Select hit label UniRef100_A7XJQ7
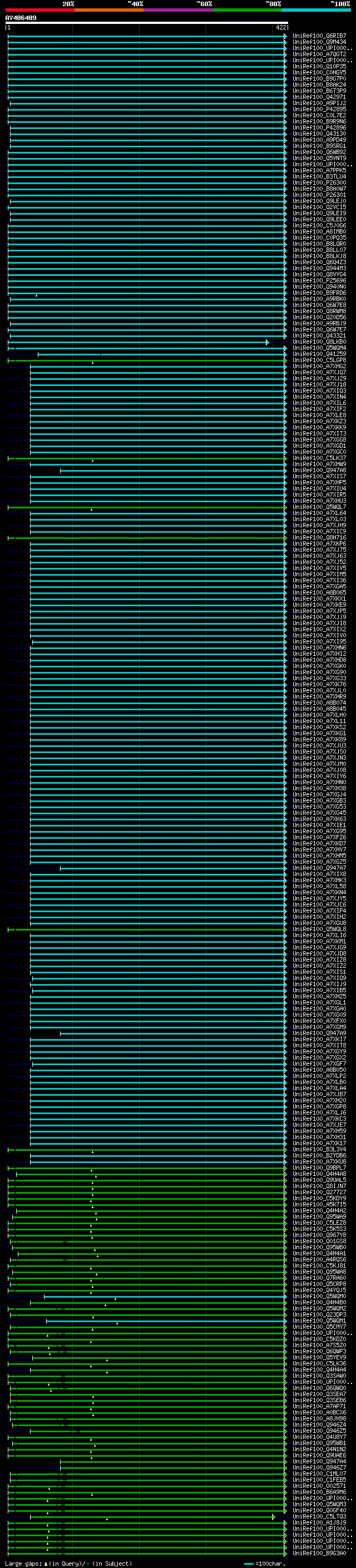 click(319, 372)
